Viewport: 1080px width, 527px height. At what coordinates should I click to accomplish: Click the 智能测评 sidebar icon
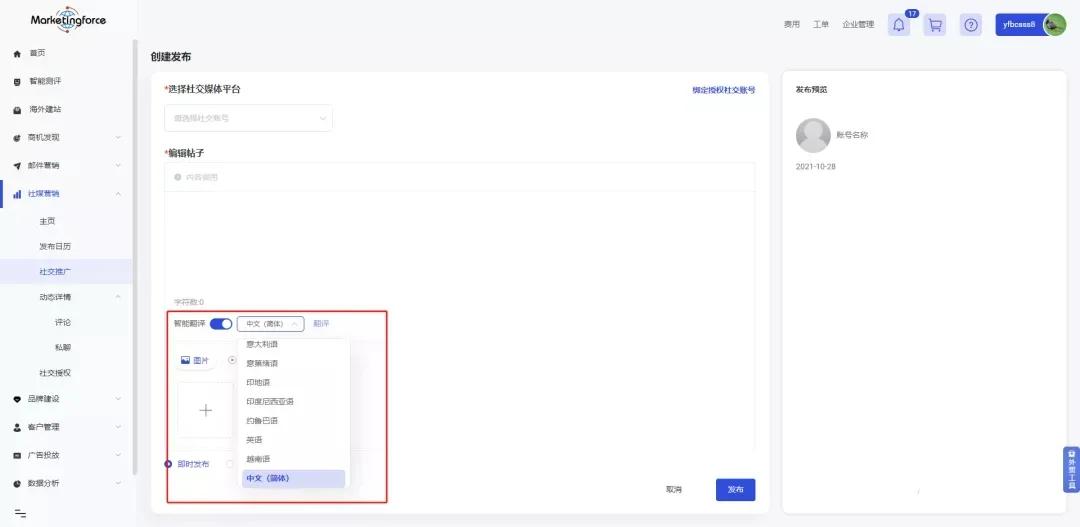coord(18,82)
